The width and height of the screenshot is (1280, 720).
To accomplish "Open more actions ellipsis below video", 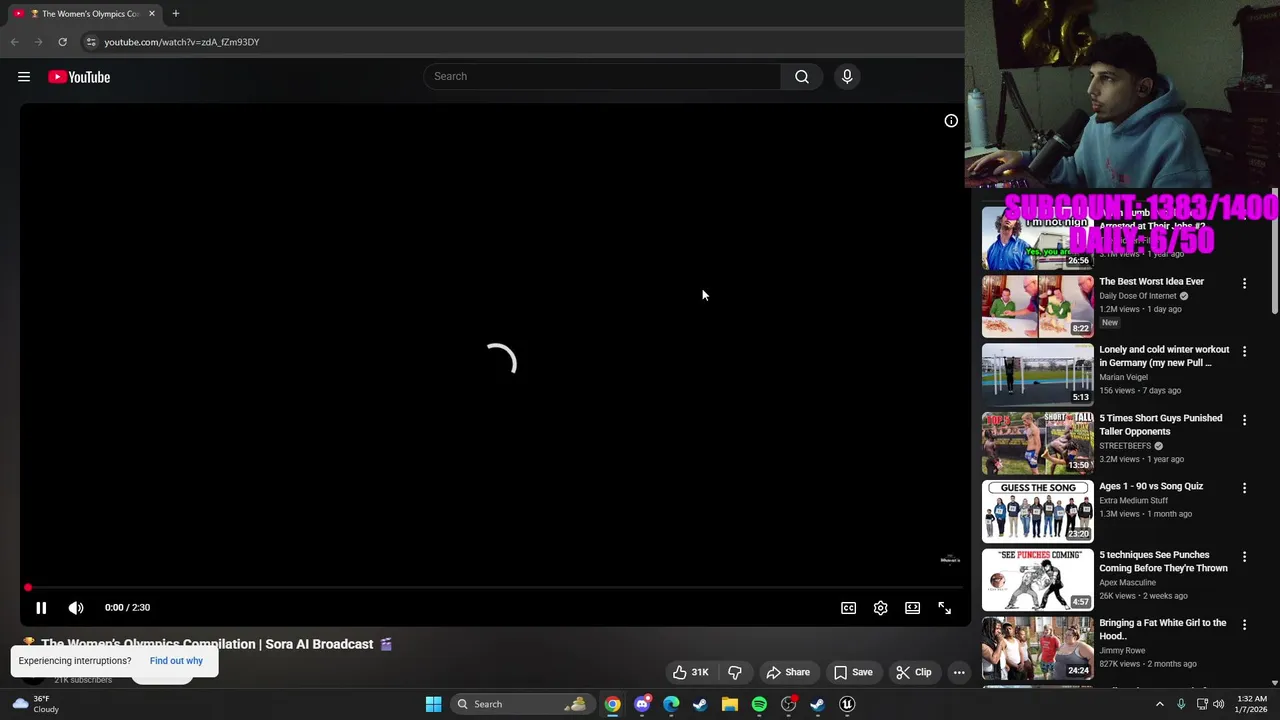I will point(959,672).
